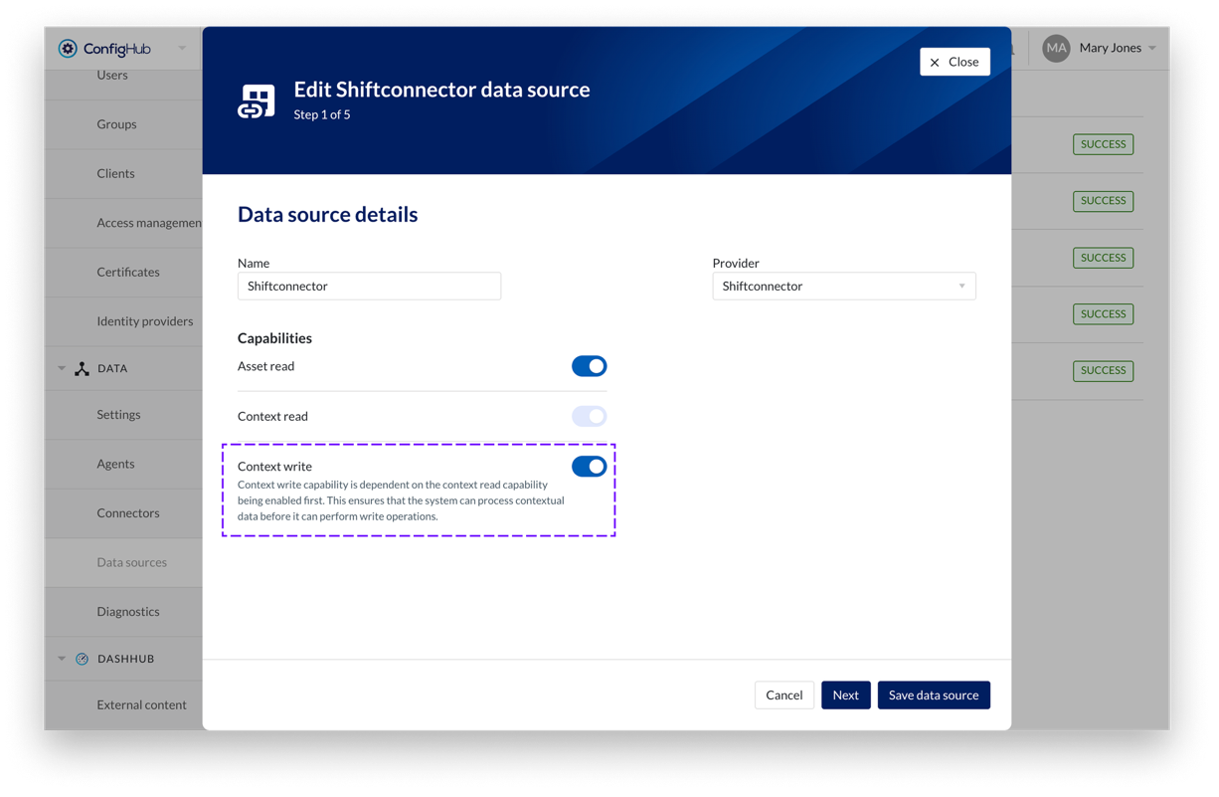The height and width of the screenshot is (797, 1219).
Task: Click the Name input field
Action: click(369, 286)
